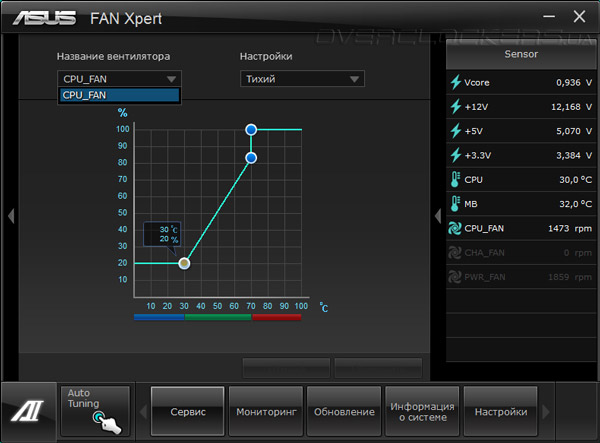Viewport: 600px width, 443px height.
Task: Minimize the FAN Xpert window
Action: tap(549, 16)
